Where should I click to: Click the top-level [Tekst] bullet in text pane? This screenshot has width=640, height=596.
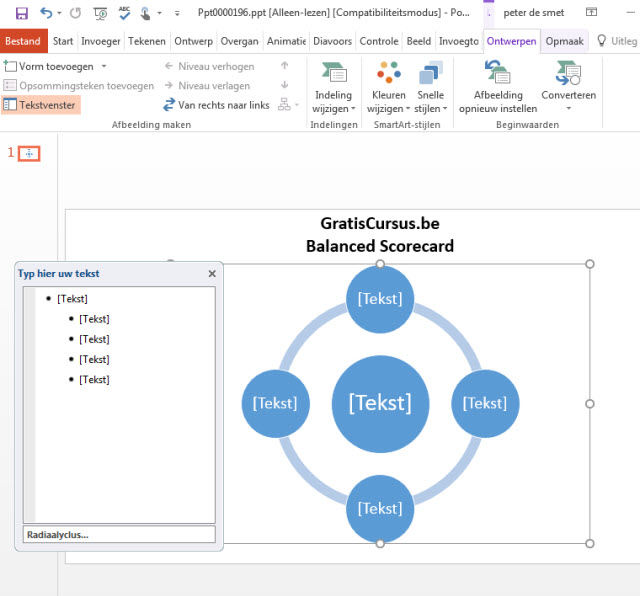point(72,299)
